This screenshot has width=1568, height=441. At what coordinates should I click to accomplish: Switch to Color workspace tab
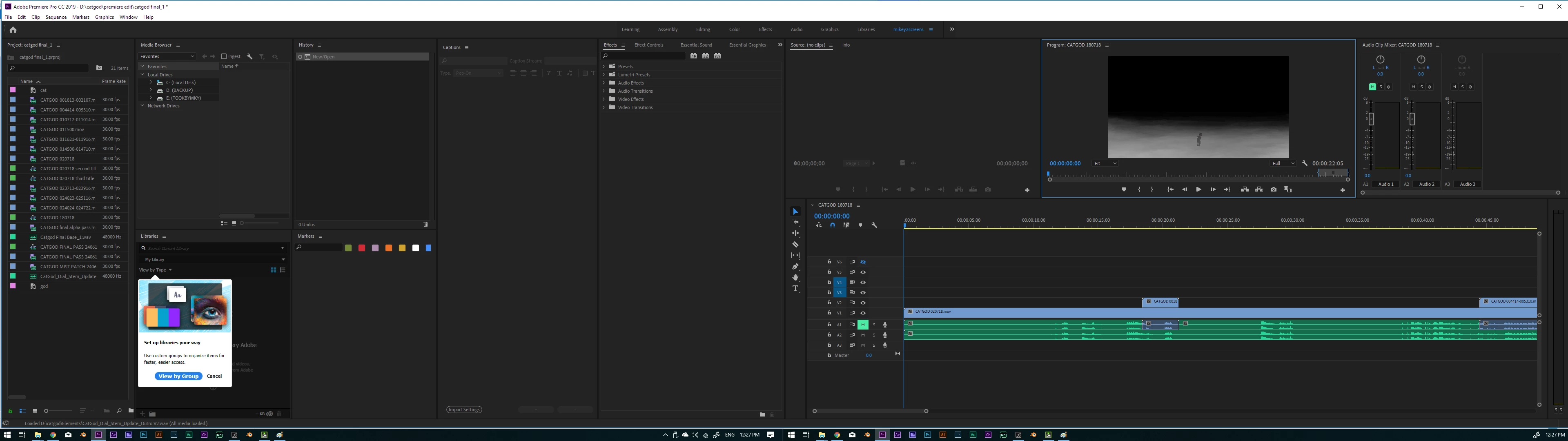tap(735, 29)
